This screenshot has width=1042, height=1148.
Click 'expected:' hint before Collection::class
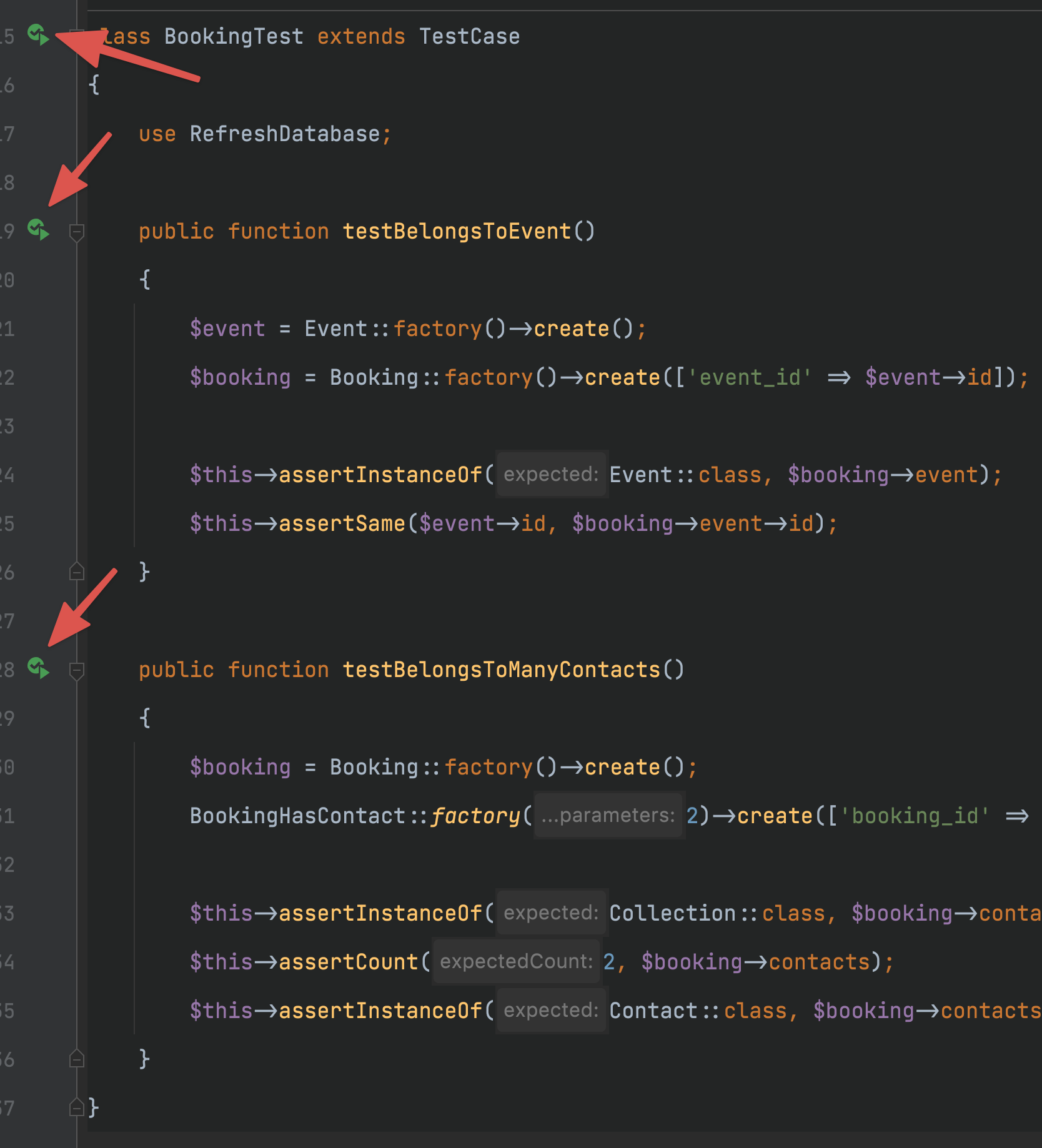pyautogui.click(x=551, y=913)
